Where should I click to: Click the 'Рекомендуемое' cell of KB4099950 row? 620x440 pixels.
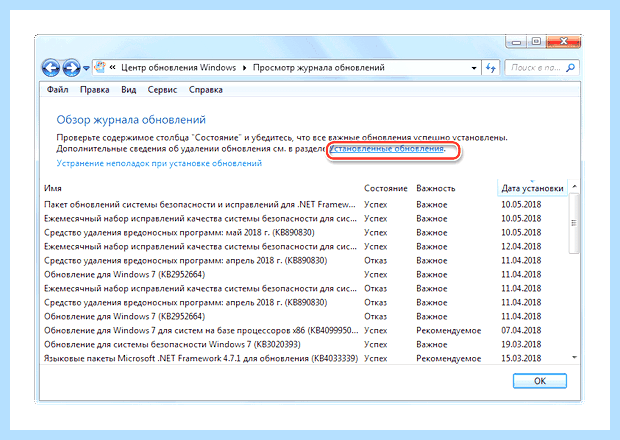click(448, 330)
